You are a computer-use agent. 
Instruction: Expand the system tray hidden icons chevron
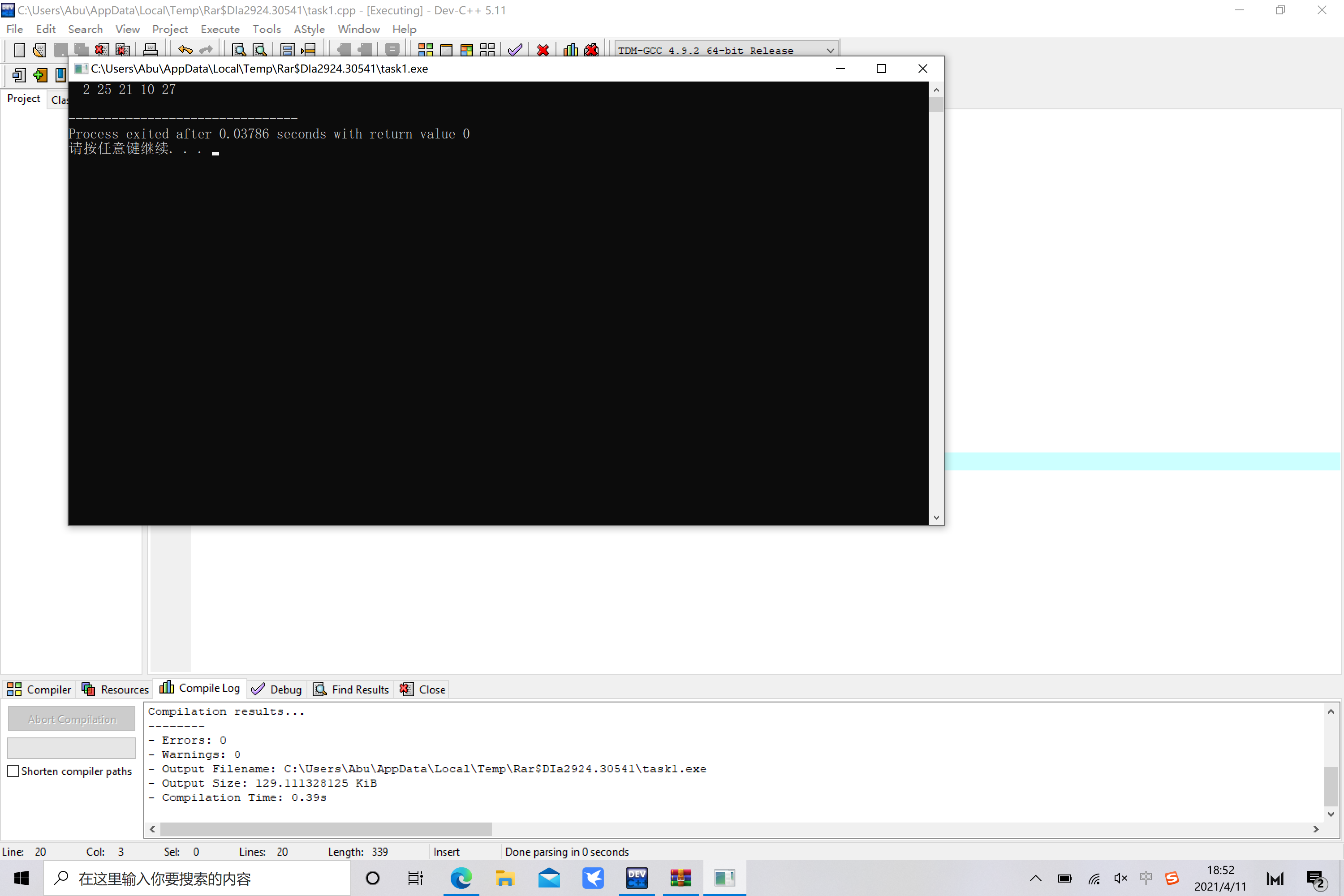(x=1035, y=878)
